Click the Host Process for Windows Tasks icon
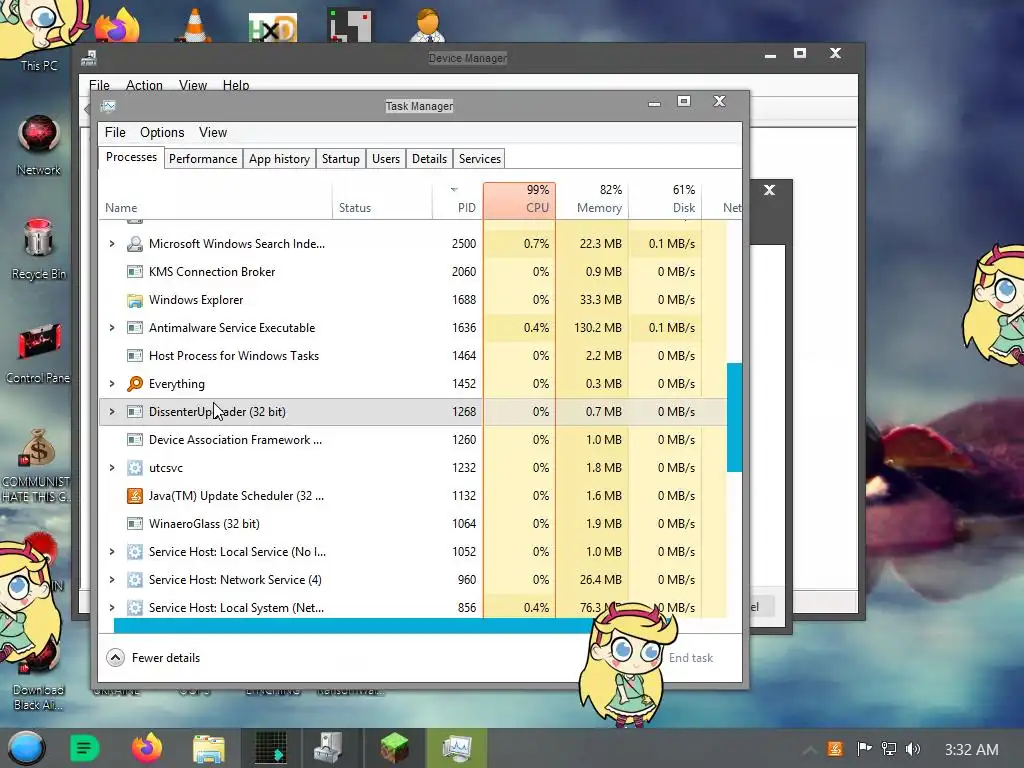The image size is (1024, 768). point(135,356)
